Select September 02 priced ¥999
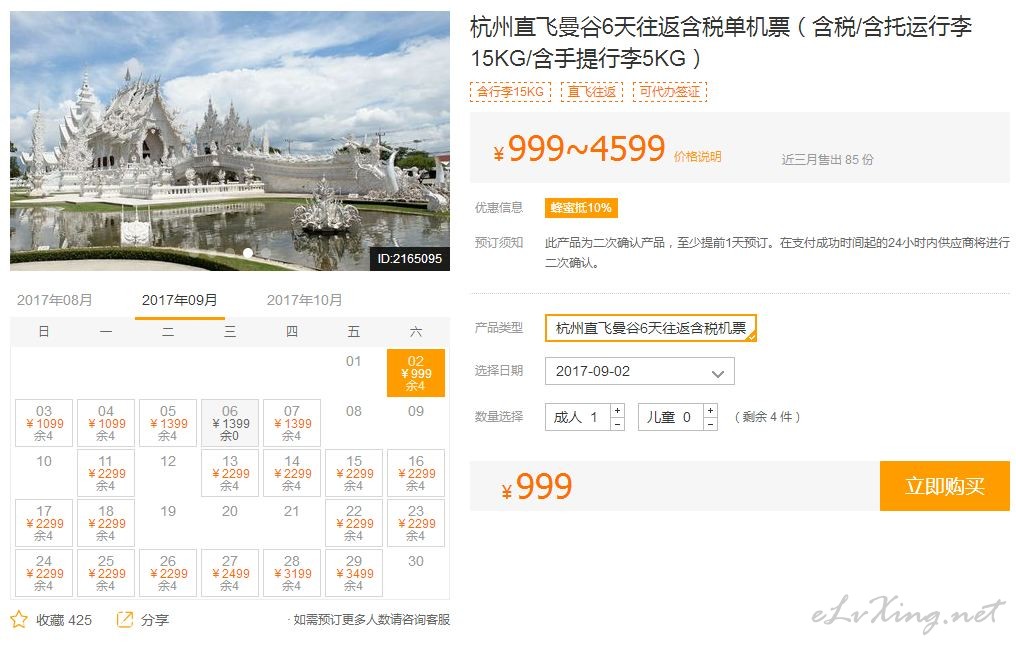Viewport: 1016px width, 647px height. (x=416, y=373)
